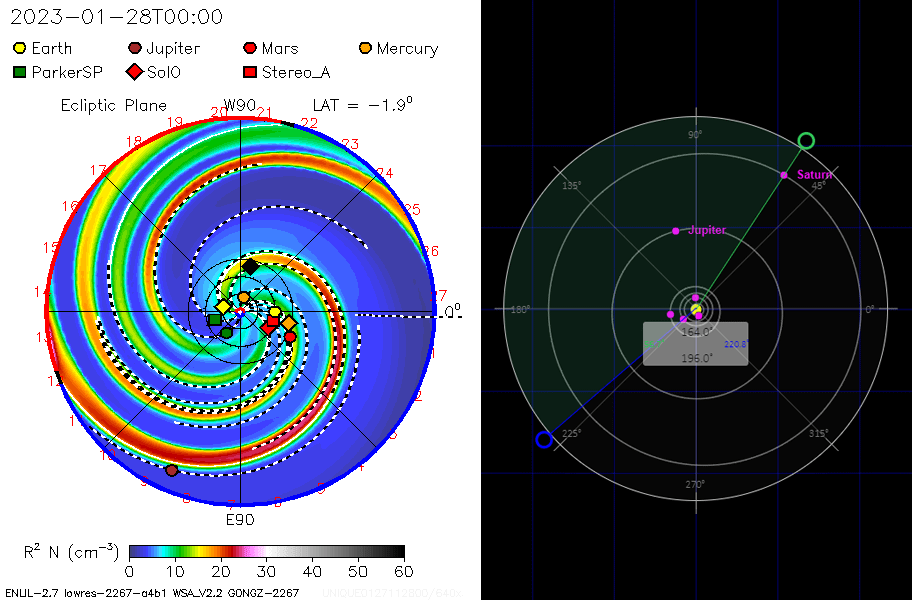Click the black diamond marker on density map
The width and height of the screenshot is (912, 600).
point(250,267)
